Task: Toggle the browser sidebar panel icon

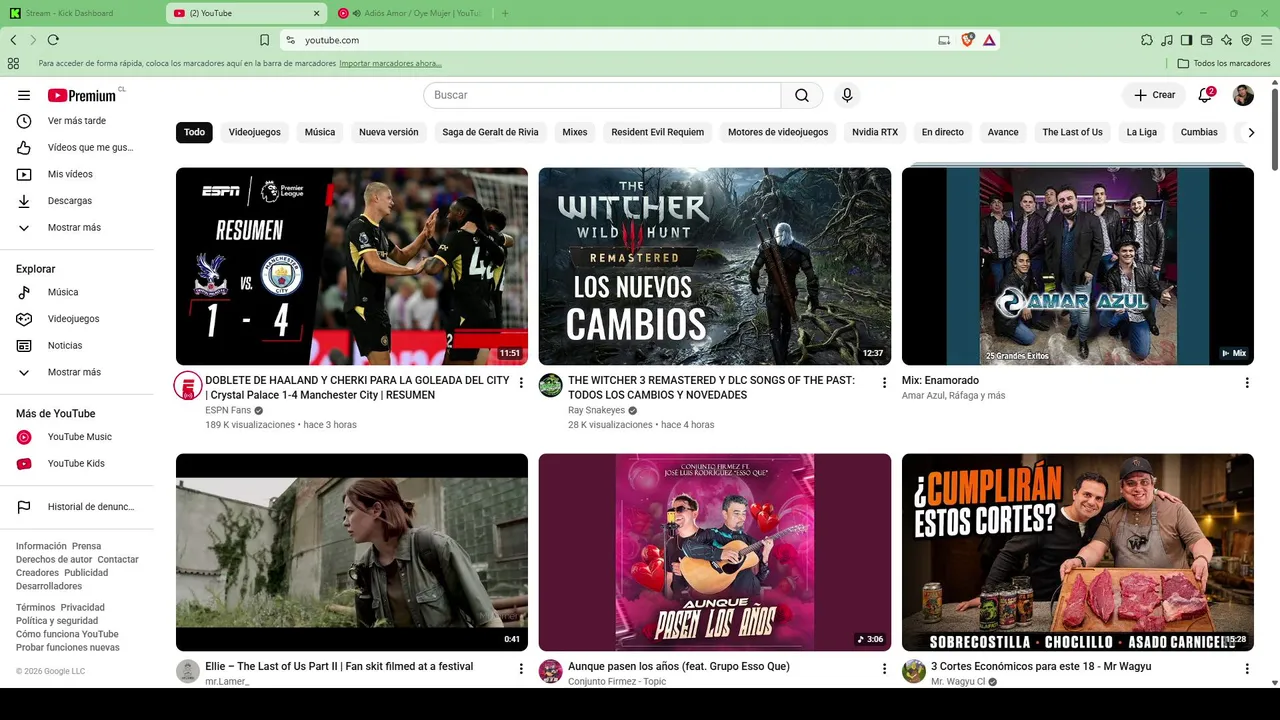Action: (1187, 40)
